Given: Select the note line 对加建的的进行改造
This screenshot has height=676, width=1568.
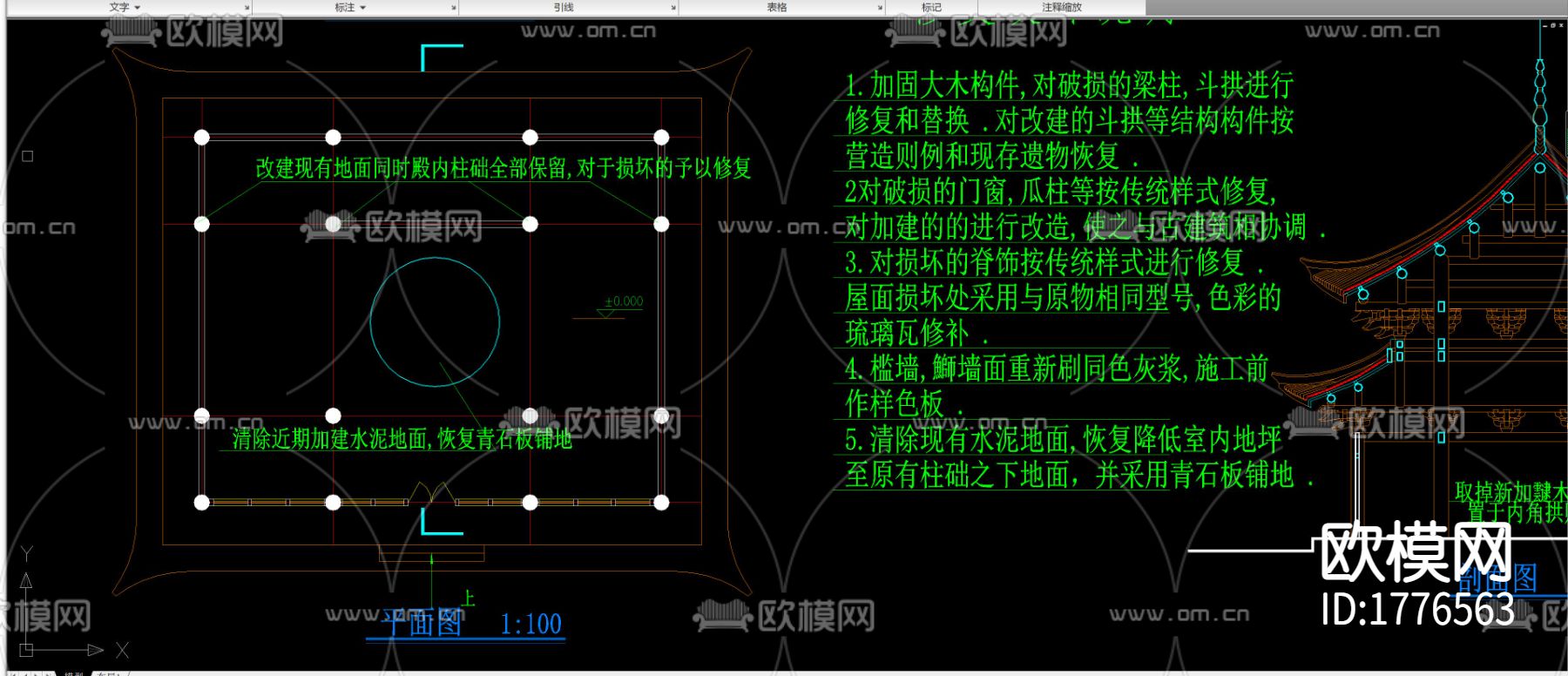Looking at the screenshot, I should 1085,226.
